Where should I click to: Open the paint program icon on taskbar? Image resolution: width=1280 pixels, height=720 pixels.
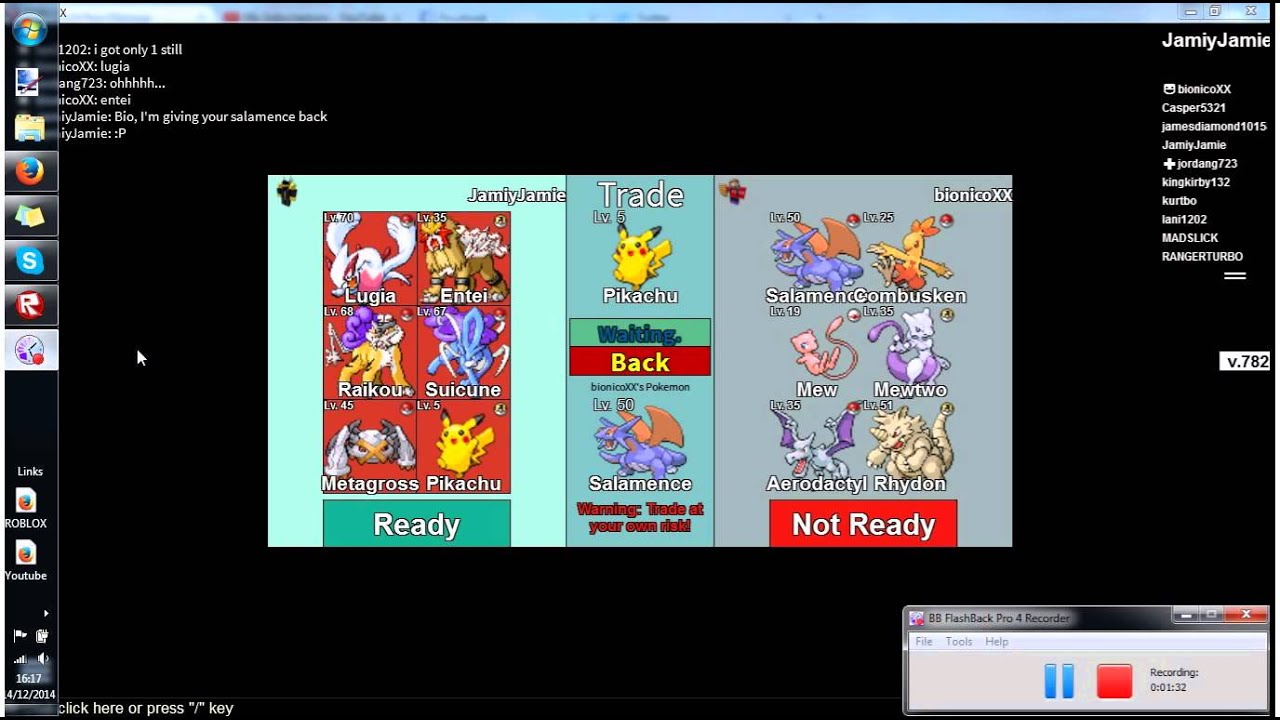[28, 82]
